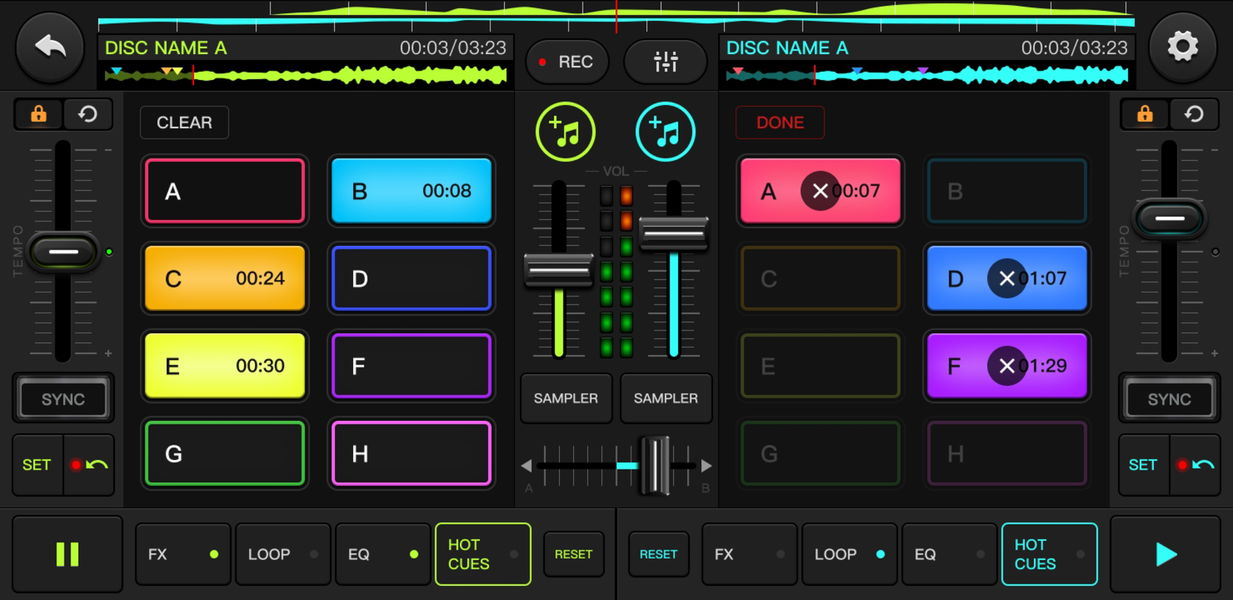The width and height of the screenshot is (1233, 600).
Task: Open the left SAMPLER
Action: pyautogui.click(x=566, y=398)
